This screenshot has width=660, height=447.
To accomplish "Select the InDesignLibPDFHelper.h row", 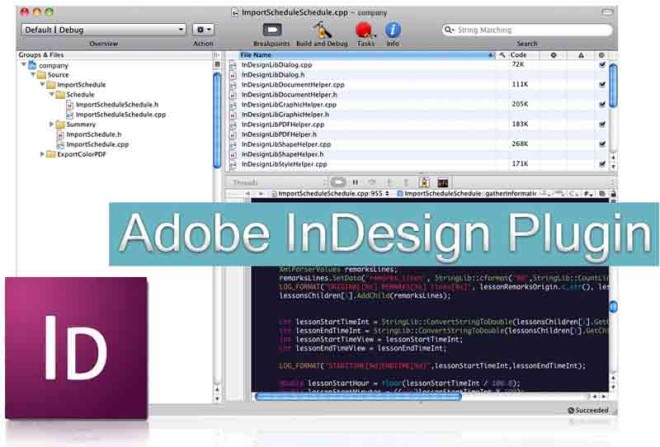I will pyautogui.click(x=419, y=134).
